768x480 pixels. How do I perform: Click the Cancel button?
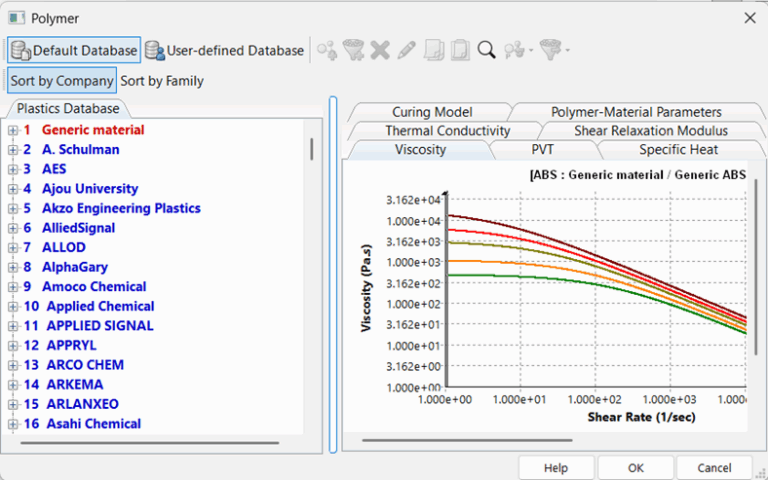coord(714,468)
